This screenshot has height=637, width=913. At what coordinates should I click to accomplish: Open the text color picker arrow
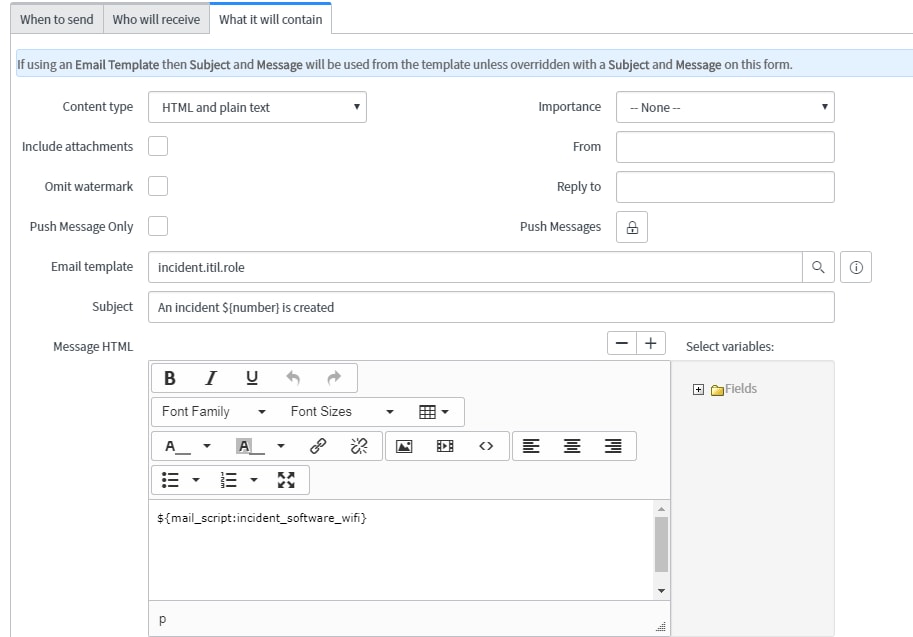click(x=207, y=447)
